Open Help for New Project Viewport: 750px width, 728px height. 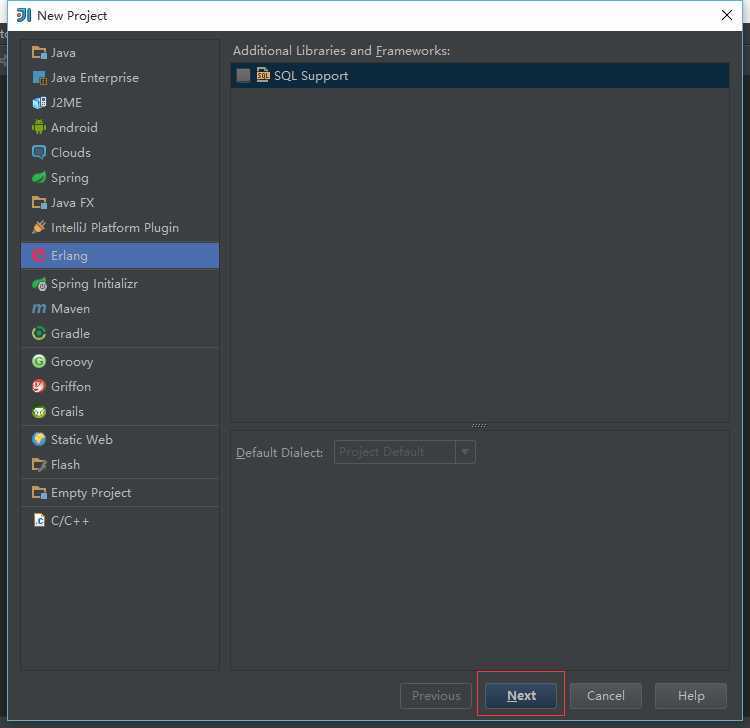tap(691, 695)
